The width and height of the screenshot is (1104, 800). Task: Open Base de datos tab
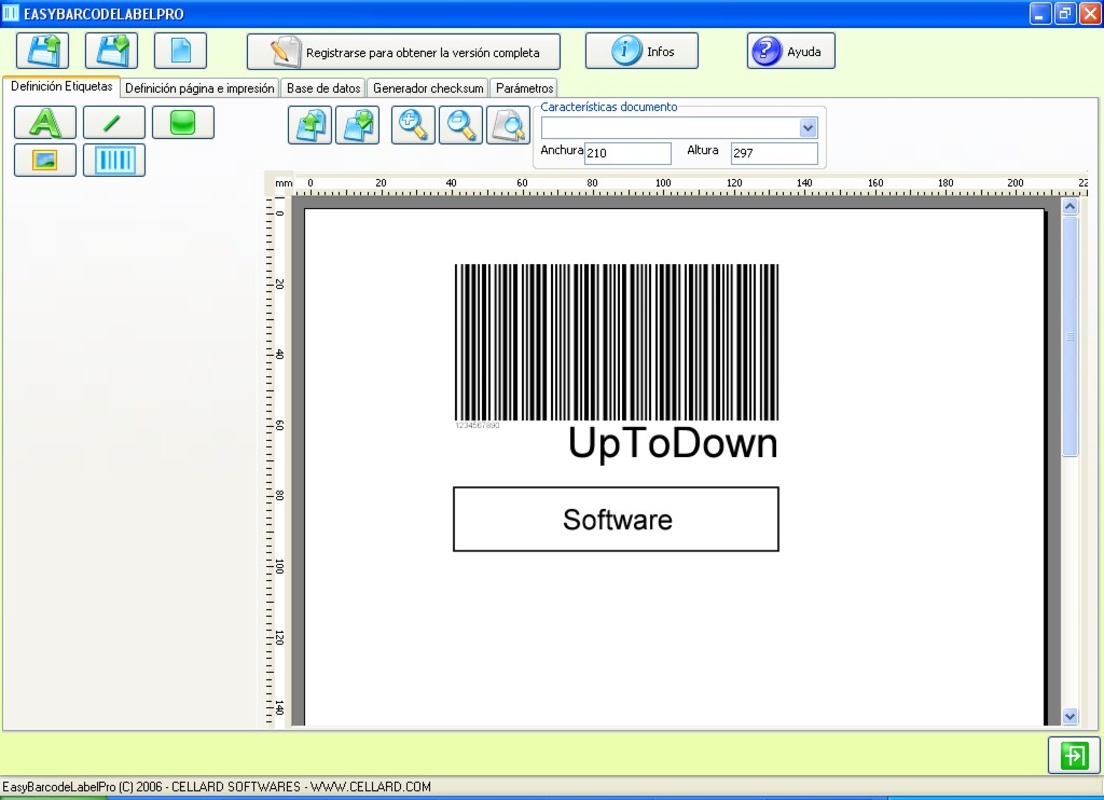coord(323,88)
